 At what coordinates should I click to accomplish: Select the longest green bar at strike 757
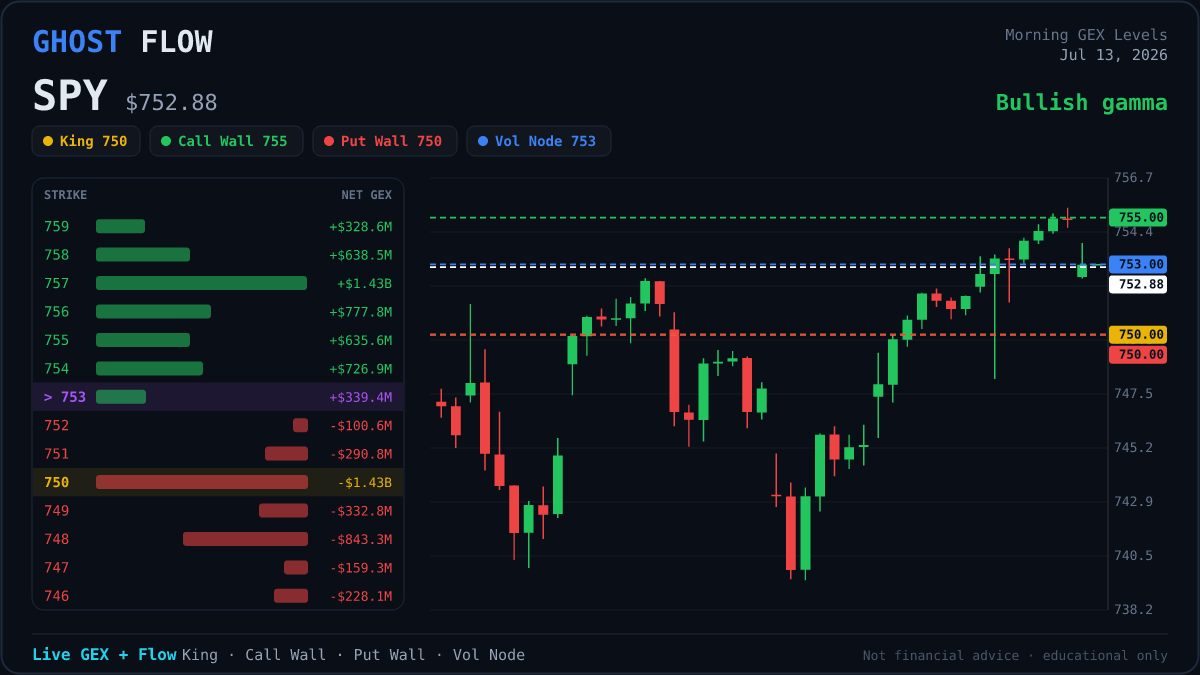201,283
